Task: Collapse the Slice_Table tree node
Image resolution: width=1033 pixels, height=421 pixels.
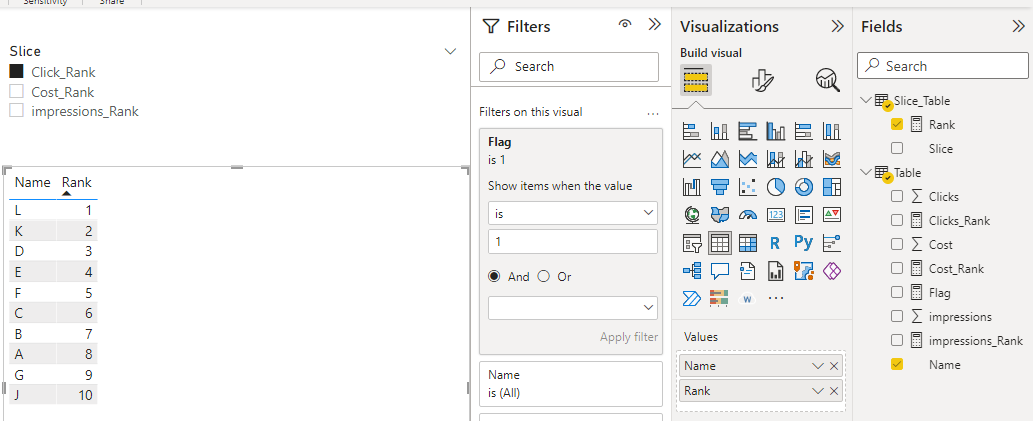Action: (x=866, y=100)
